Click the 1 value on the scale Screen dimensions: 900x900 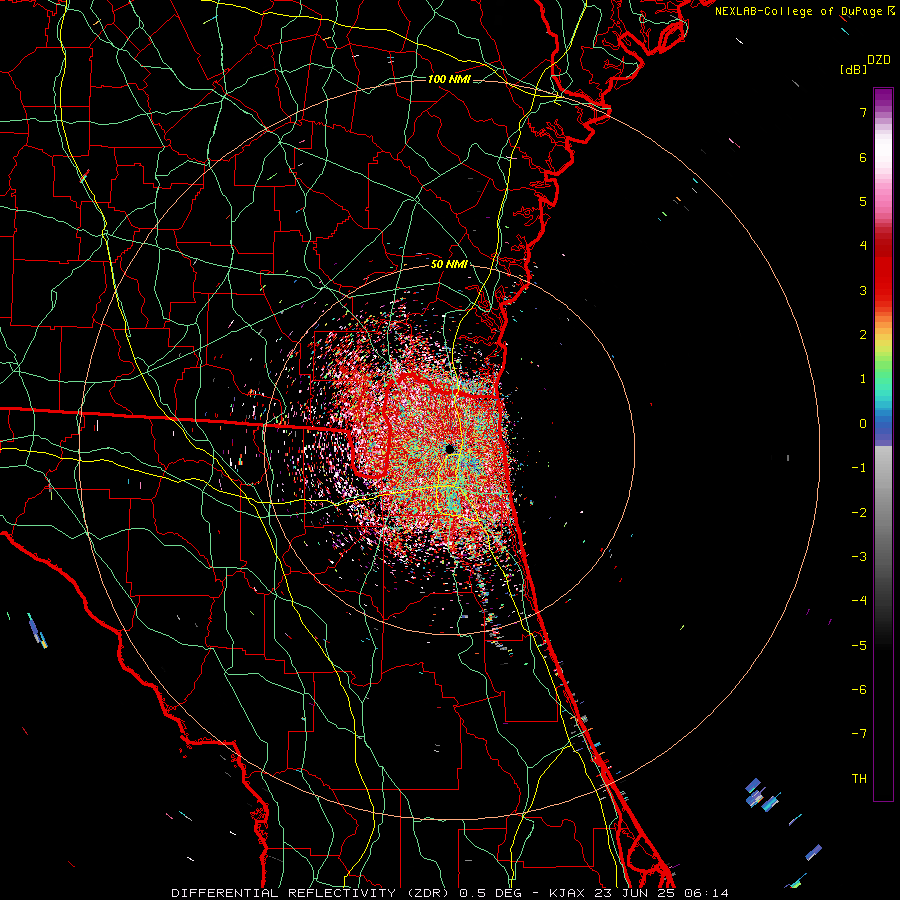coord(863,379)
